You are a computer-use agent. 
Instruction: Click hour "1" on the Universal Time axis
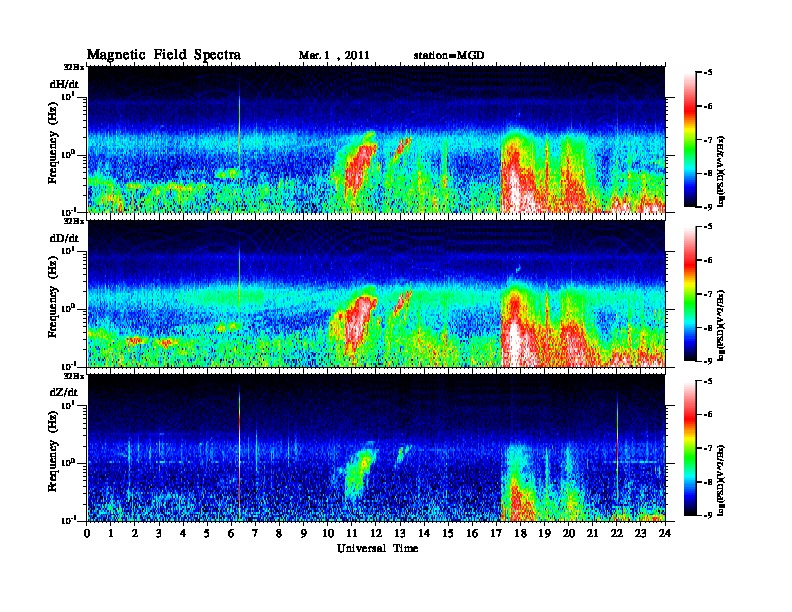point(111,533)
